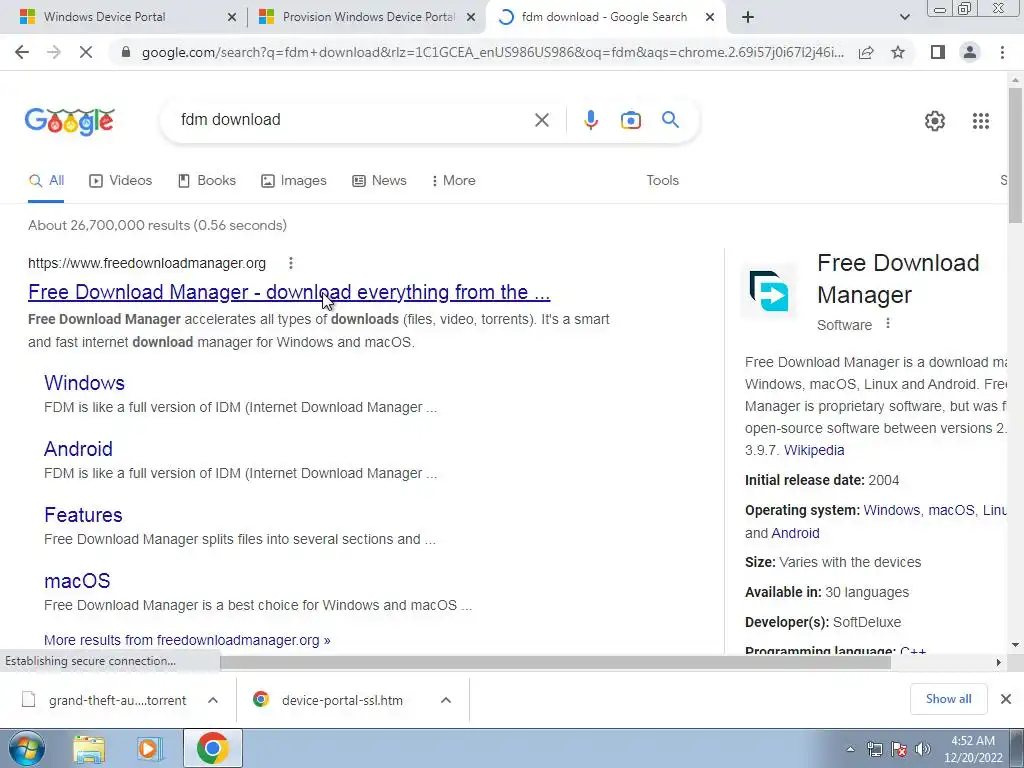Open the search Tools options
Screen dimensions: 1024x768
[662, 181]
